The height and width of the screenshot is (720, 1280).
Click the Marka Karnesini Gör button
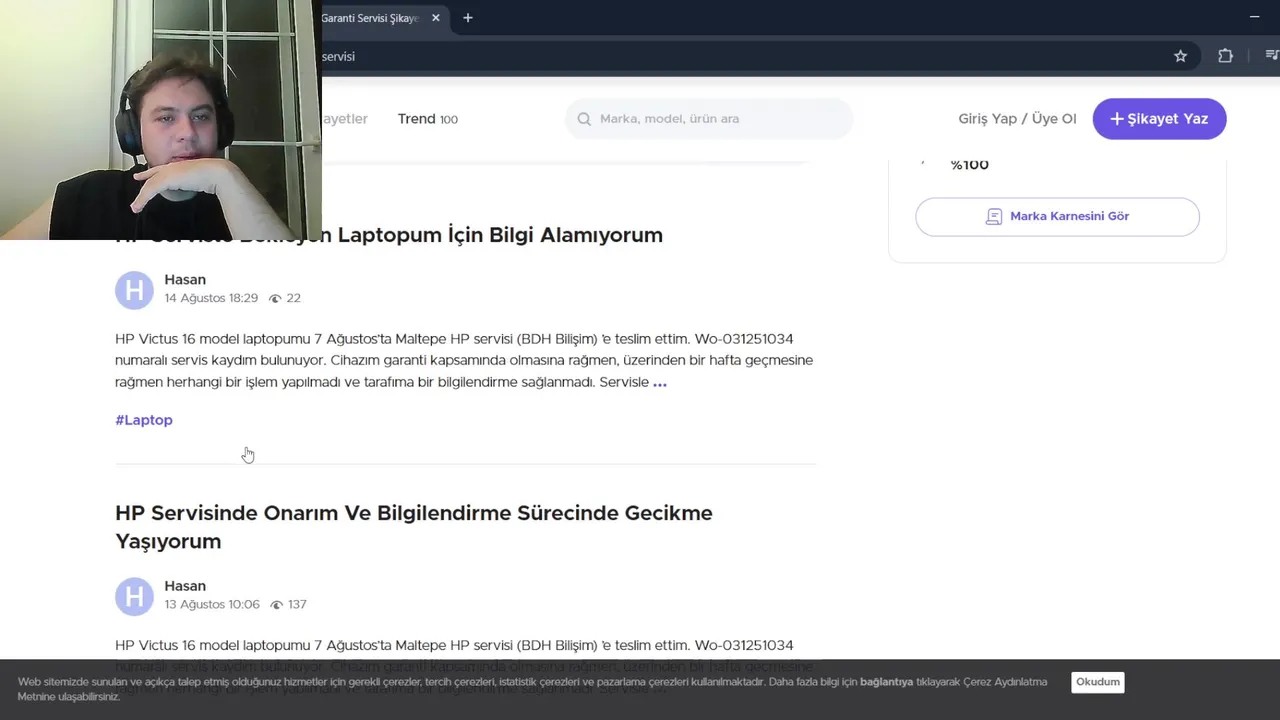pyautogui.click(x=1057, y=216)
